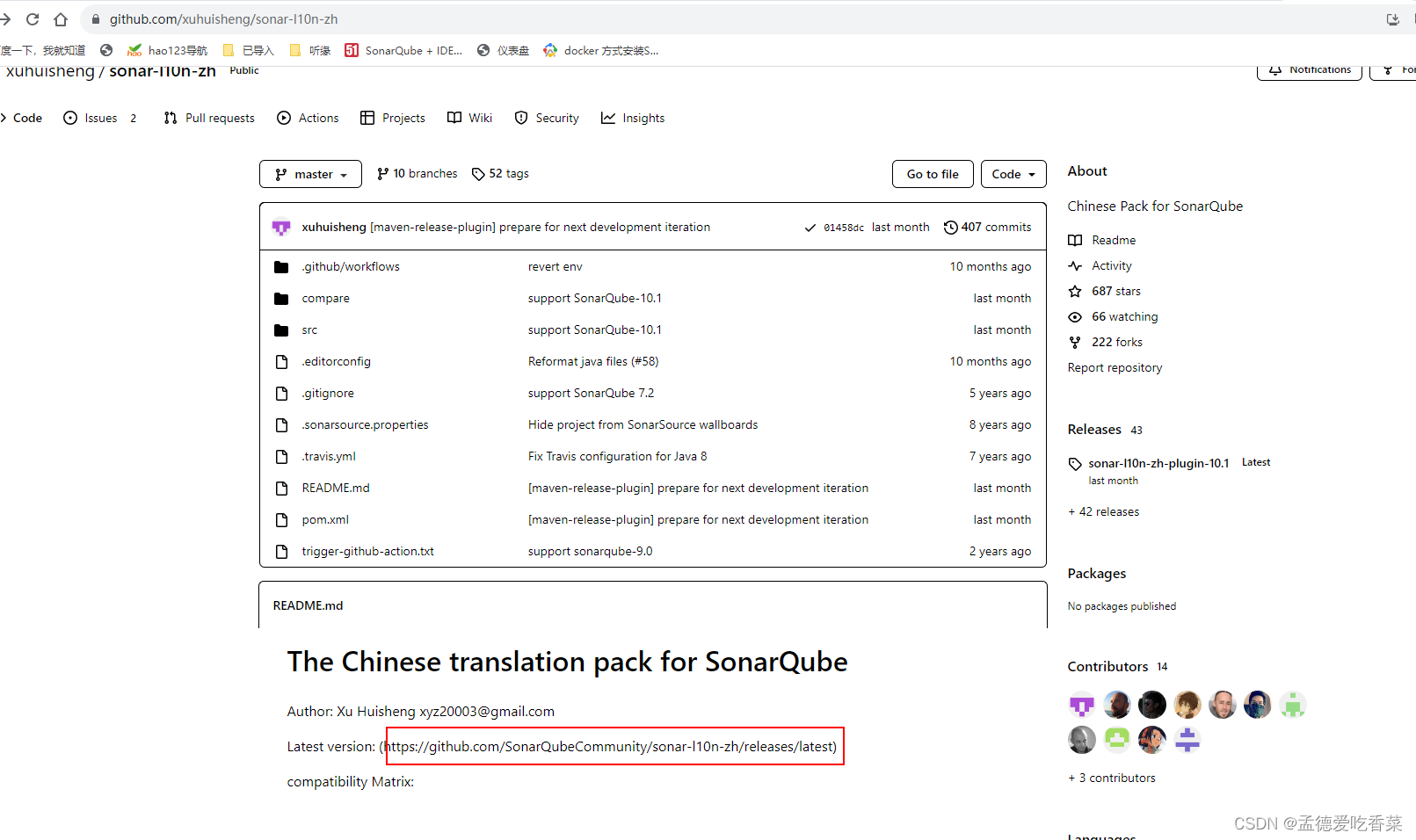
Task: Open the Pull requests tab
Action: (x=209, y=118)
